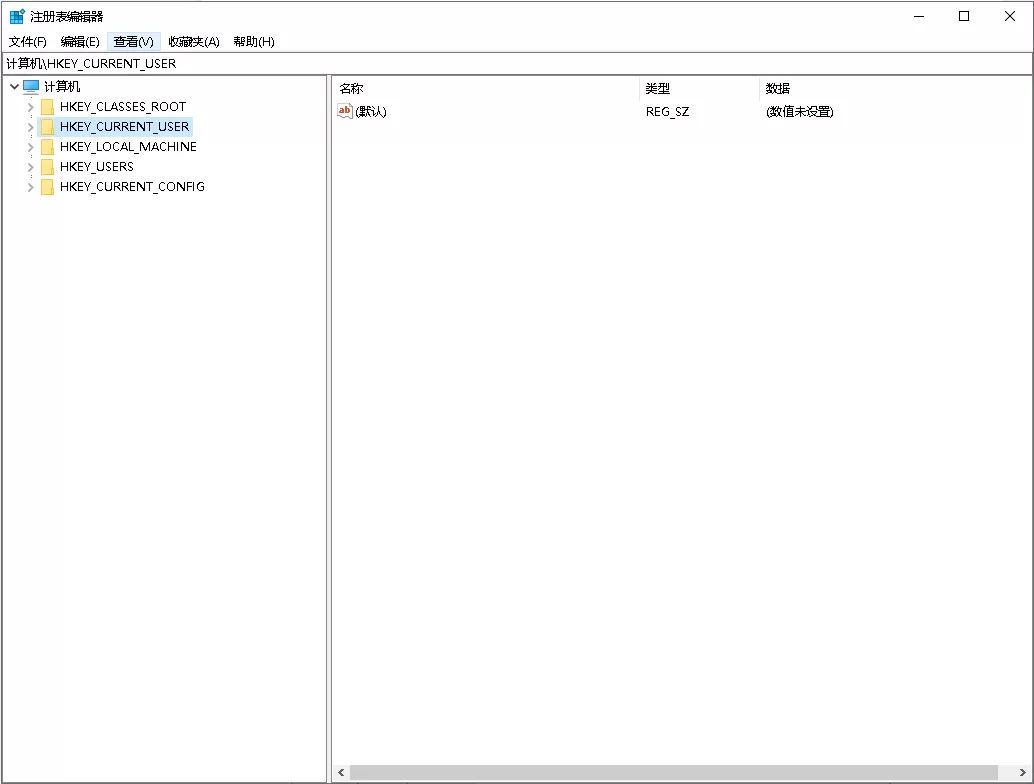
Task: Collapse the 计算机 root node
Action: tap(14, 86)
